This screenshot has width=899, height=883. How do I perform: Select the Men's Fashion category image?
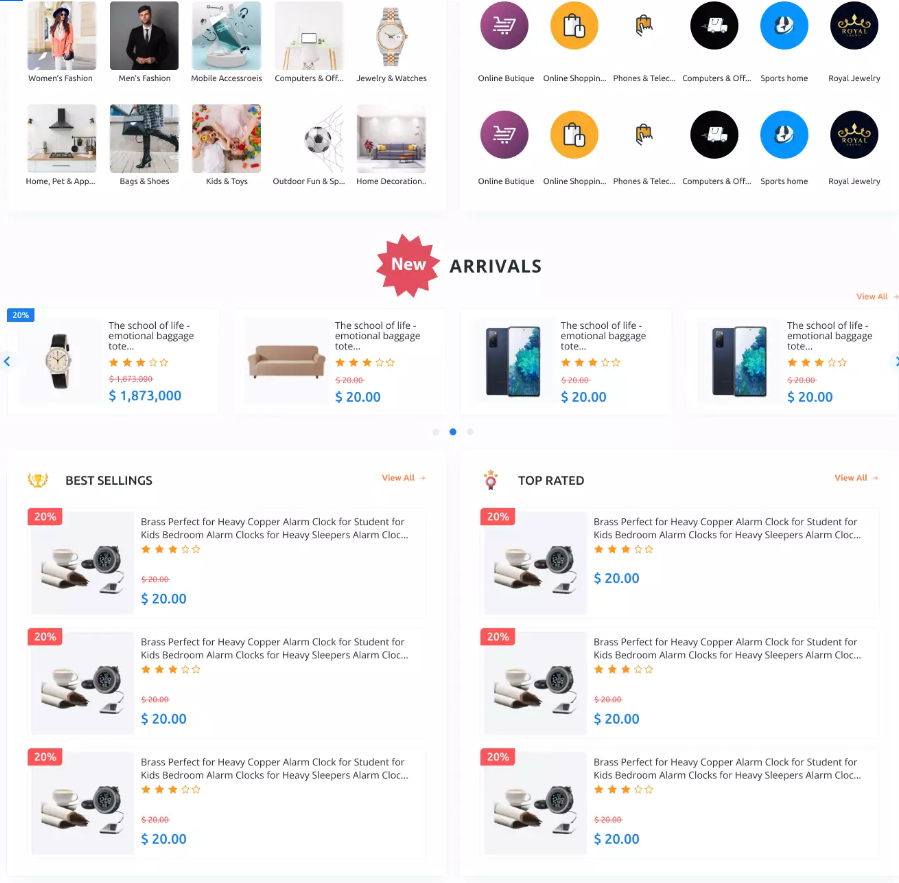click(x=144, y=36)
